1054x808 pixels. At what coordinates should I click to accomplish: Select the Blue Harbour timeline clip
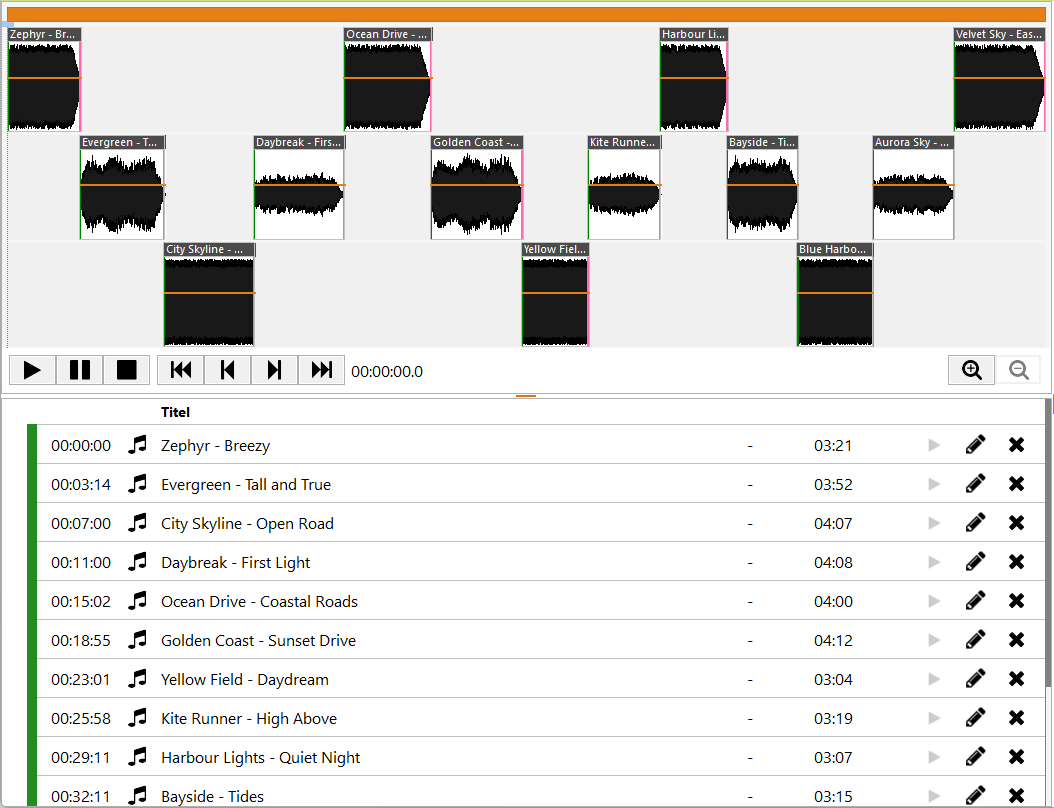pyautogui.click(x=835, y=294)
